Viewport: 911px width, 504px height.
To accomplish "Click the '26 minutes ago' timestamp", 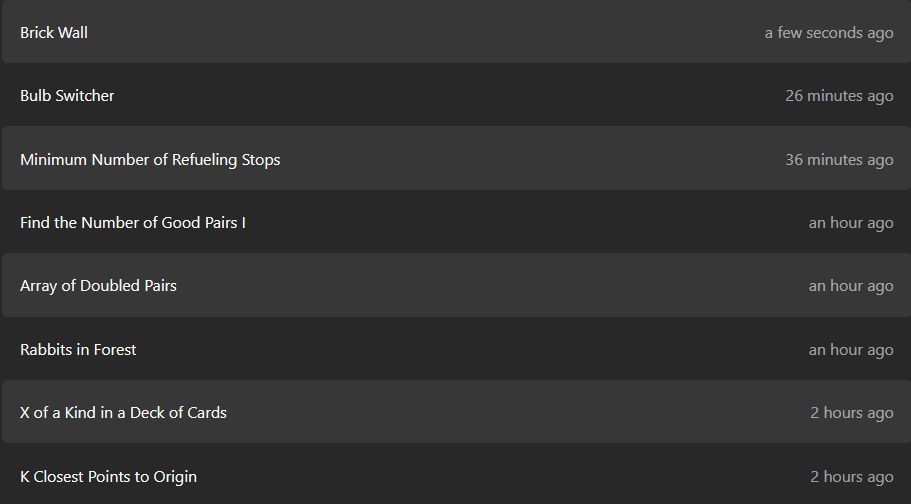I will point(840,96).
